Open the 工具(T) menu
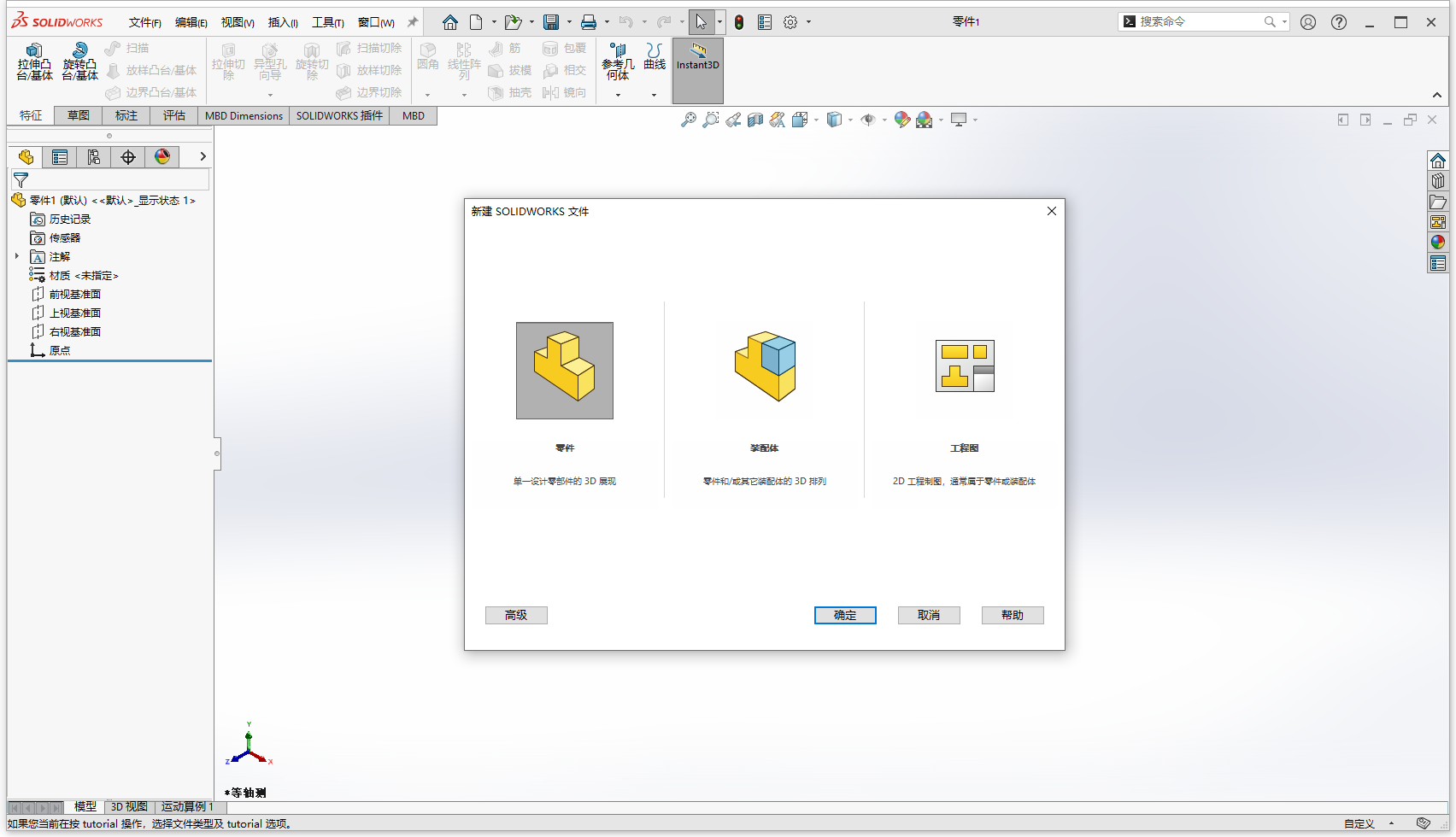The height and width of the screenshot is (837, 1456). click(328, 22)
